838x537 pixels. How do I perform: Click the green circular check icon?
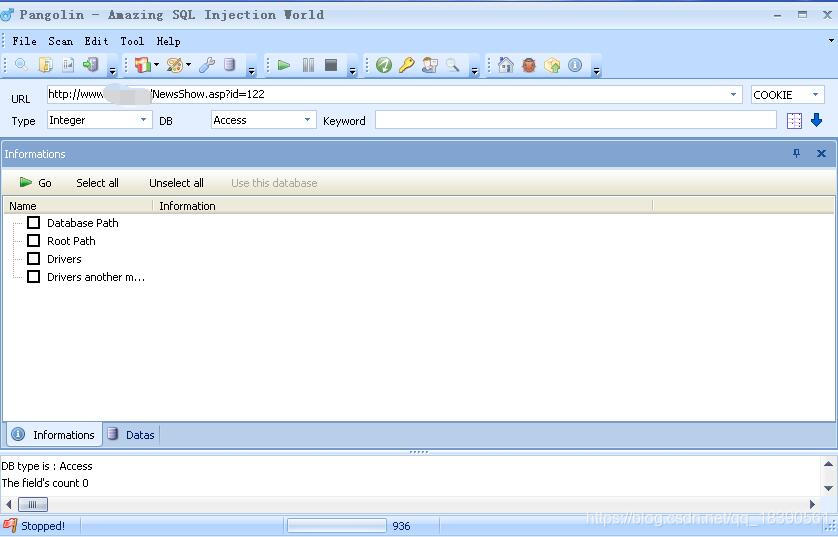tap(383, 65)
